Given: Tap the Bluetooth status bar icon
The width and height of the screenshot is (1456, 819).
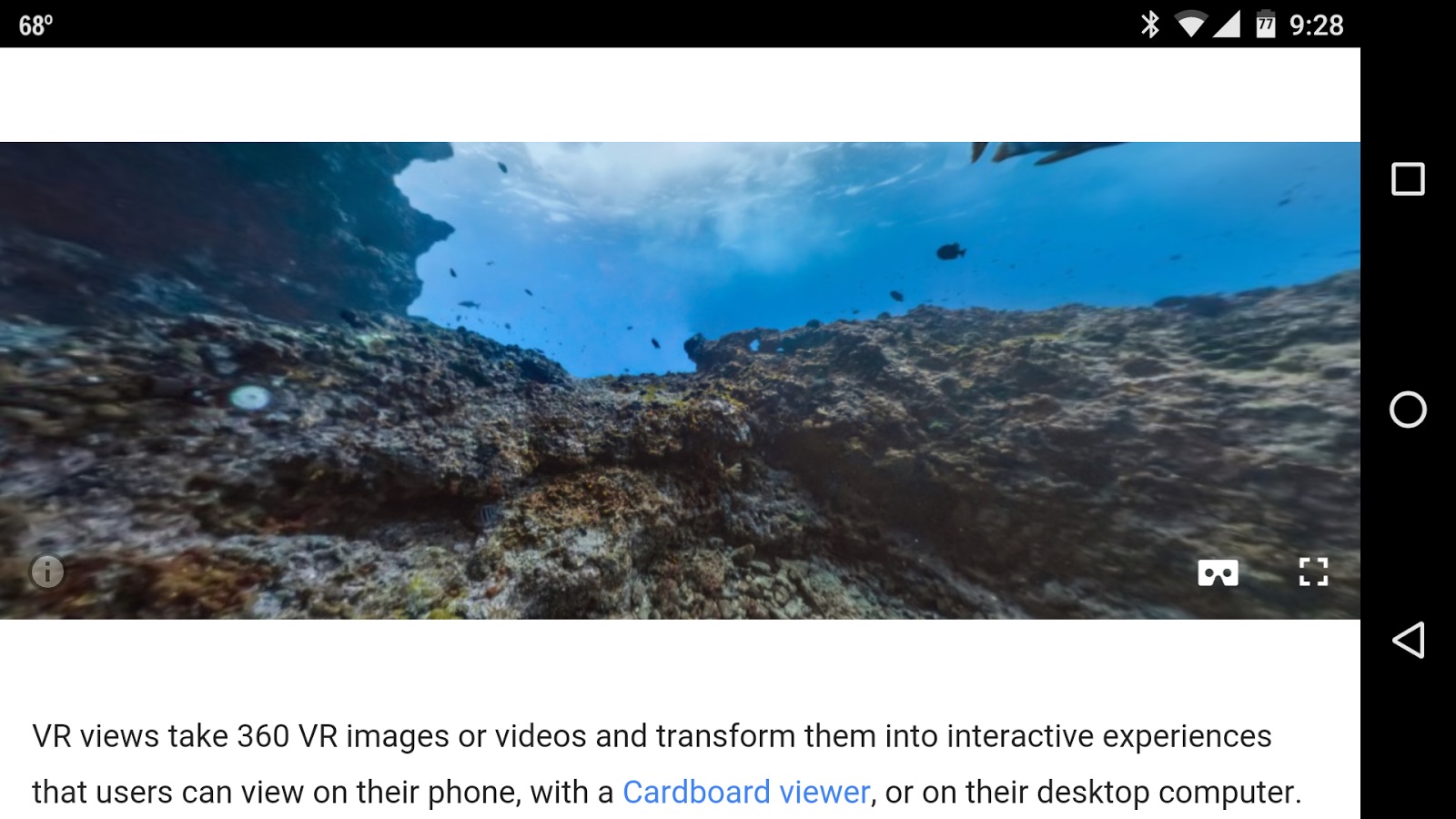Looking at the screenshot, I should (x=1150, y=25).
